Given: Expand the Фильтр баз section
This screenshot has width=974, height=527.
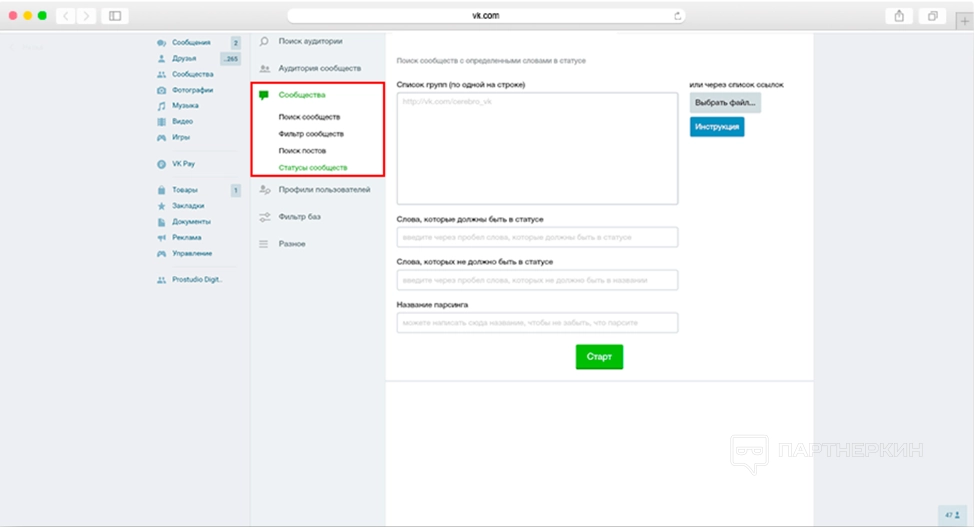Looking at the screenshot, I should tap(300, 216).
